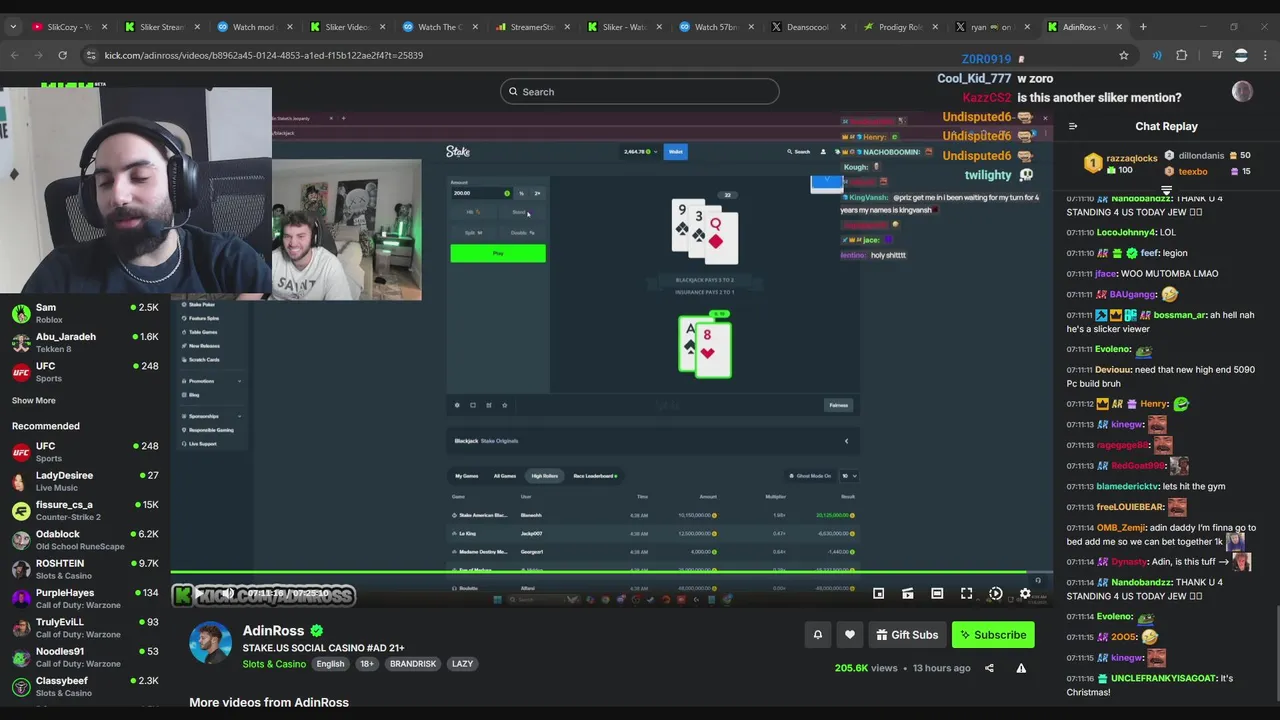Follow AdinRoss with heart icon

pos(850,634)
